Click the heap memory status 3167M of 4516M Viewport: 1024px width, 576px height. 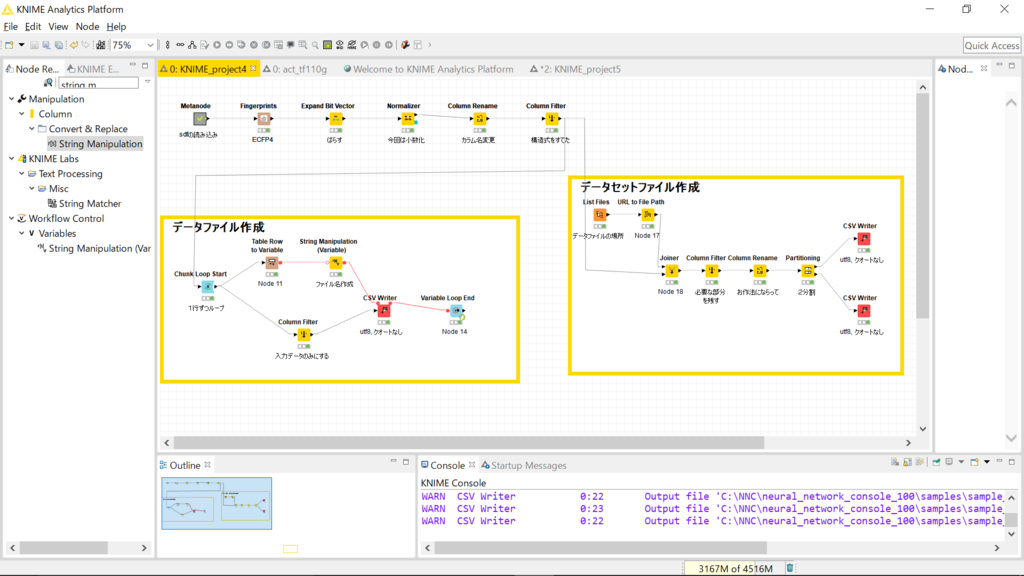point(735,568)
